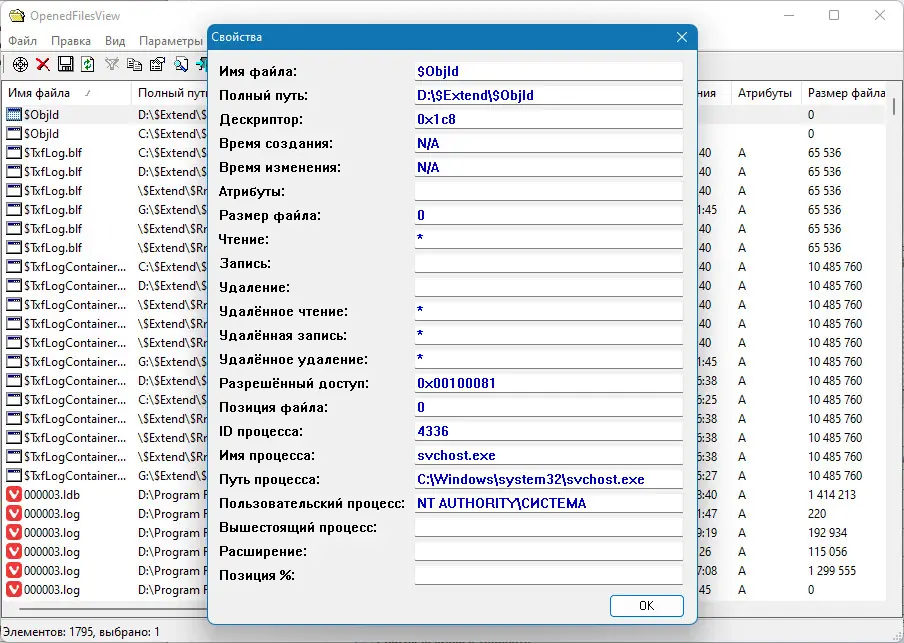Click the Имя файла field showing $ObjId
The height and width of the screenshot is (643, 904).
548,72
